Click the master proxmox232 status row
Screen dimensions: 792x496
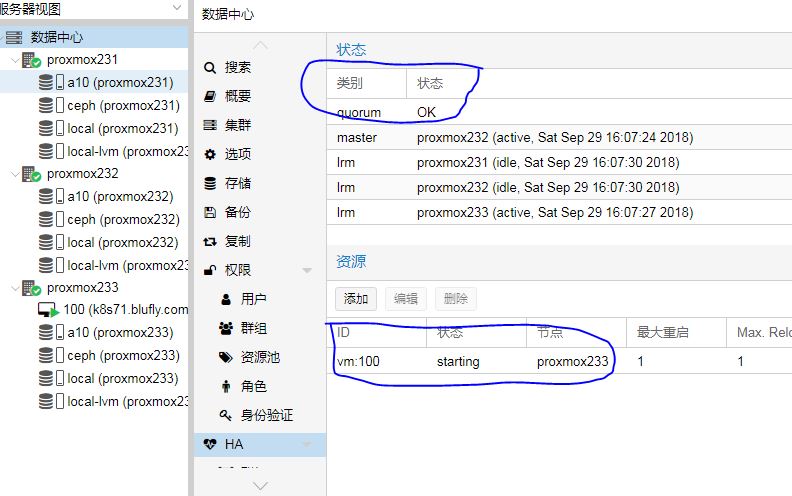(x=559, y=137)
